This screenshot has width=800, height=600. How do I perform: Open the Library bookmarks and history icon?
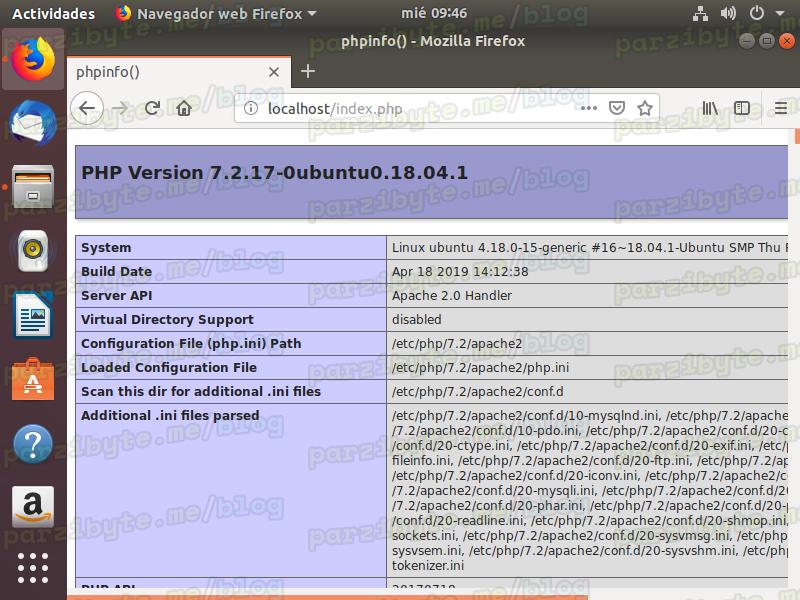tap(710, 108)
